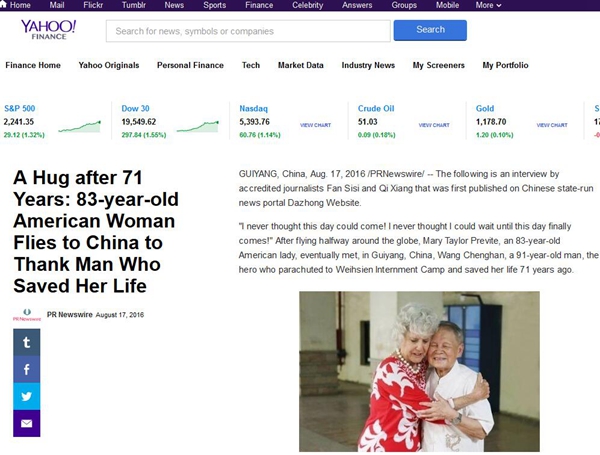This screenshot has height=455, width=600.
Task: Expand the More dropdown menu
Action: tap(488, 5)
